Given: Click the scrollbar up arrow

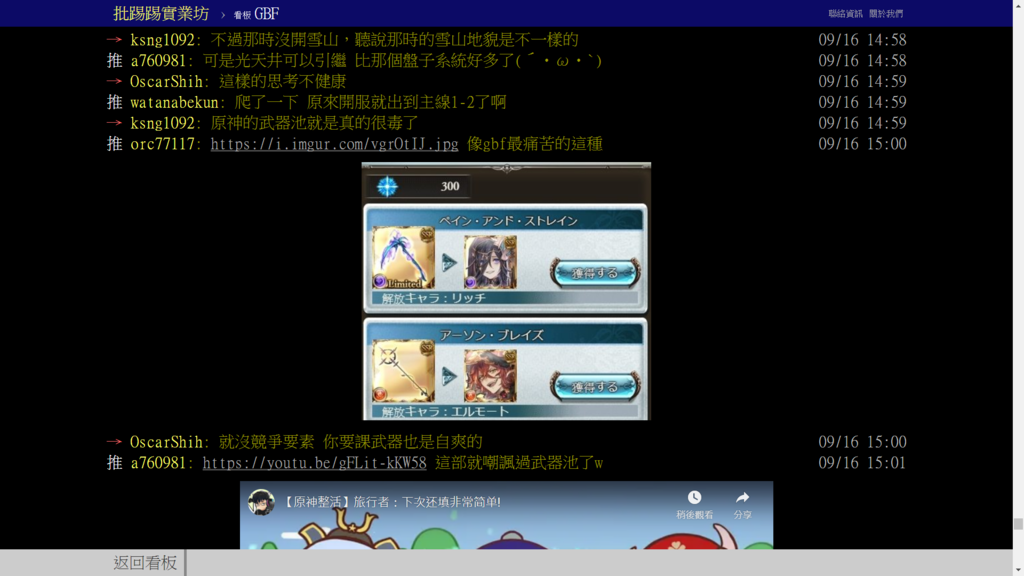Looking at the screenshot, I should coord(1018,5).
